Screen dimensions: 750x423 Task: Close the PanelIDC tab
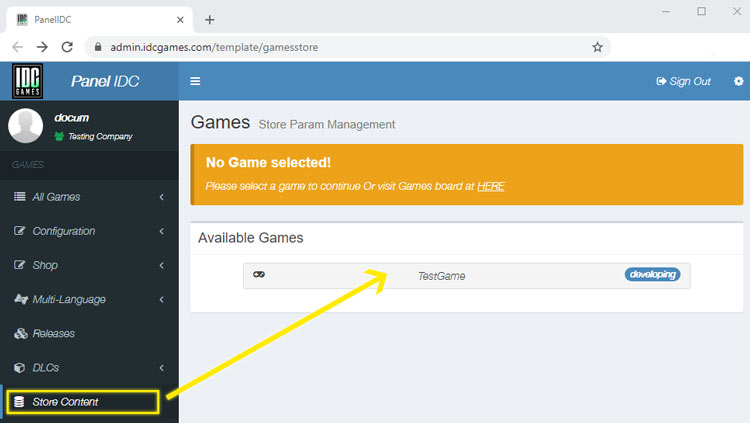coord(180,20)
